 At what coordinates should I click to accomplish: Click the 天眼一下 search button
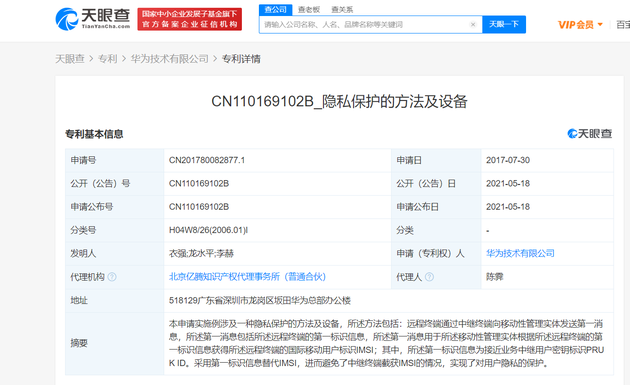pyautogui.click(x=504, y=25)
